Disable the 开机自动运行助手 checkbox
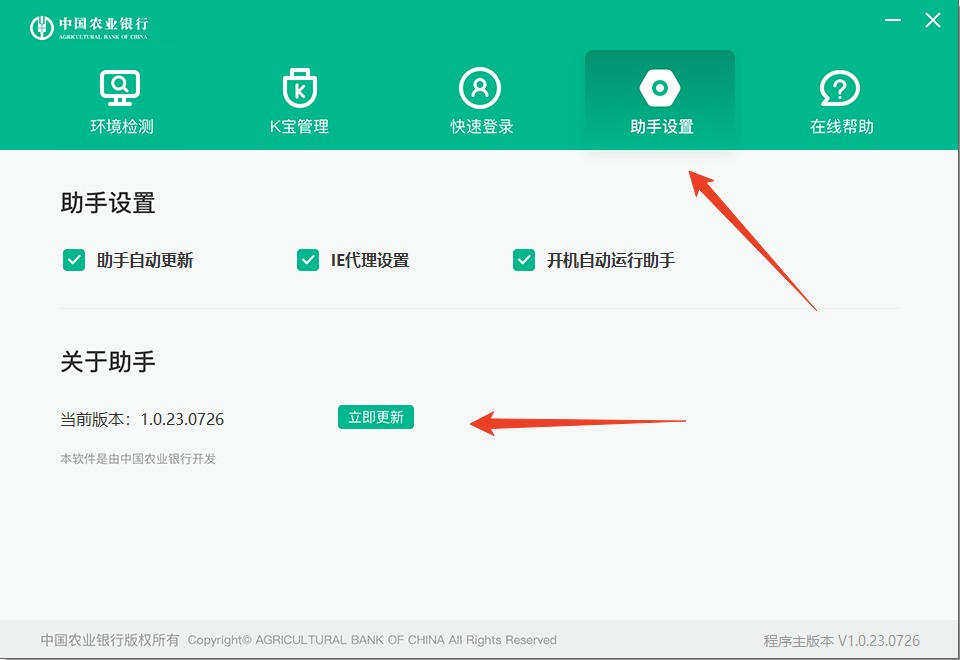This screenshot has height=660, width=960. 524,260
